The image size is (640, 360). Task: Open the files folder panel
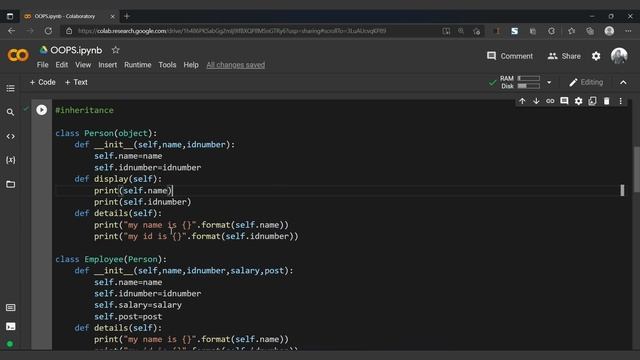click(11, 184)
